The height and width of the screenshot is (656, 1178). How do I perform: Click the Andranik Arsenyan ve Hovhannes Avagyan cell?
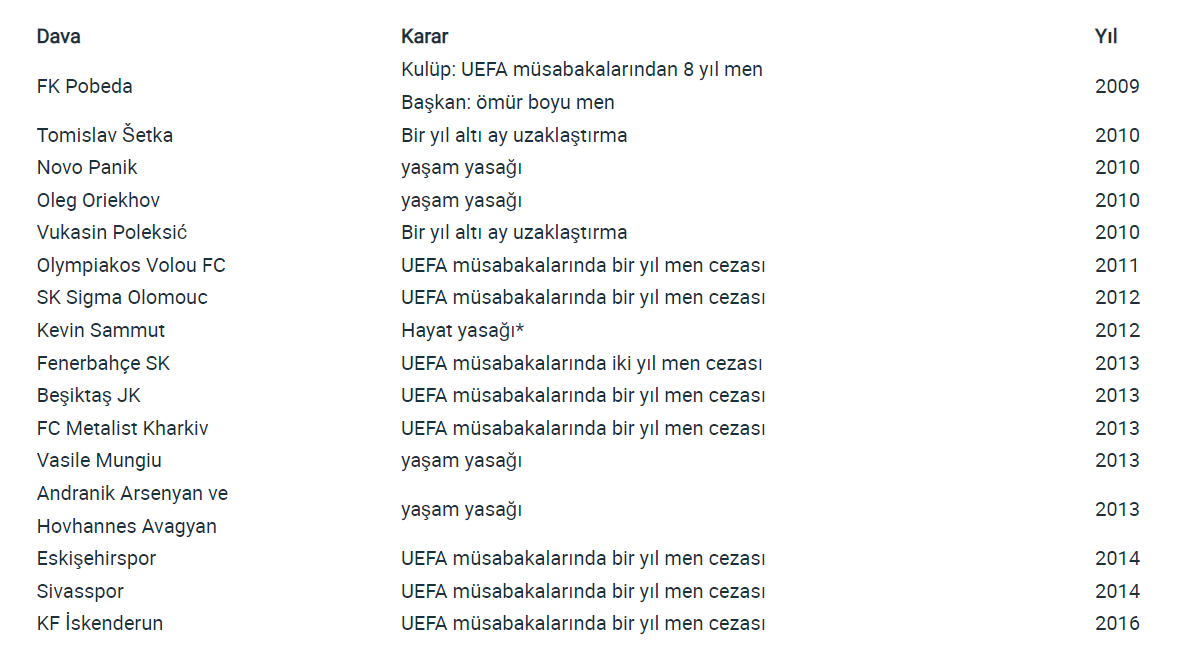[132, 509]
